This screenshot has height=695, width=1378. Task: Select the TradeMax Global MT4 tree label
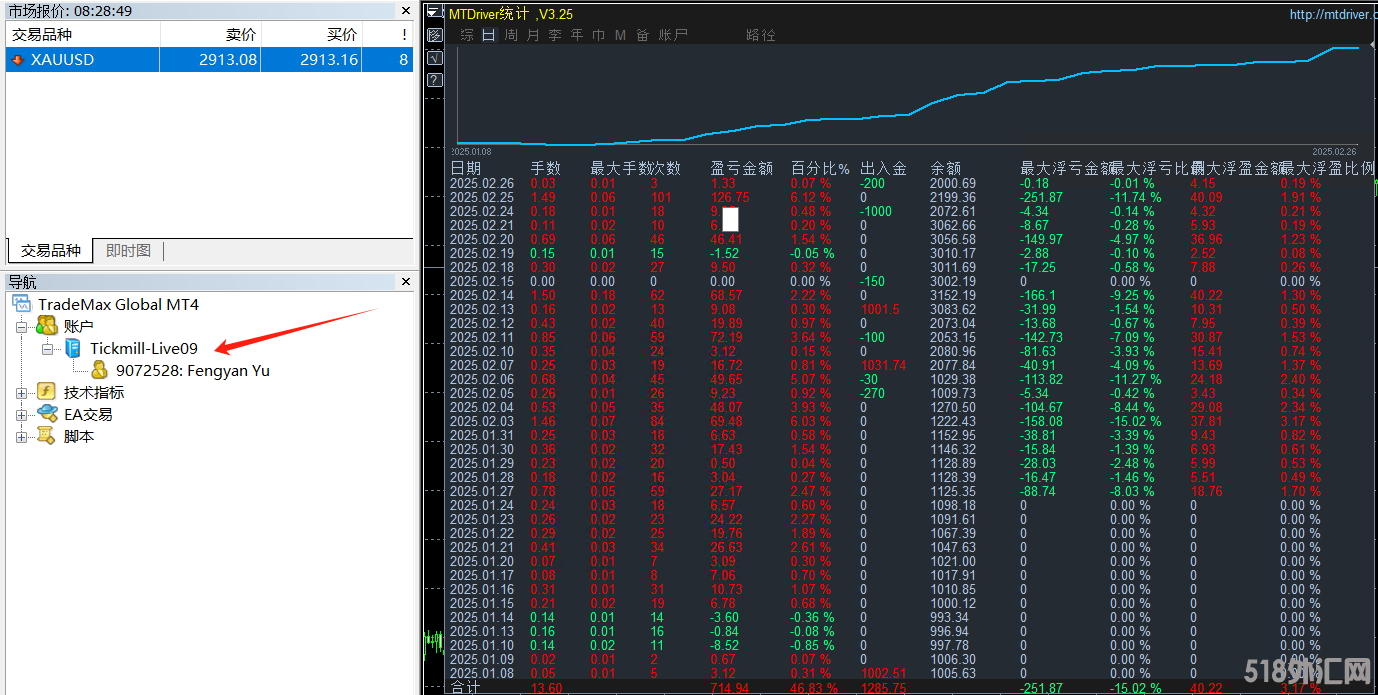pyautogui.click(x=119, y=304)
